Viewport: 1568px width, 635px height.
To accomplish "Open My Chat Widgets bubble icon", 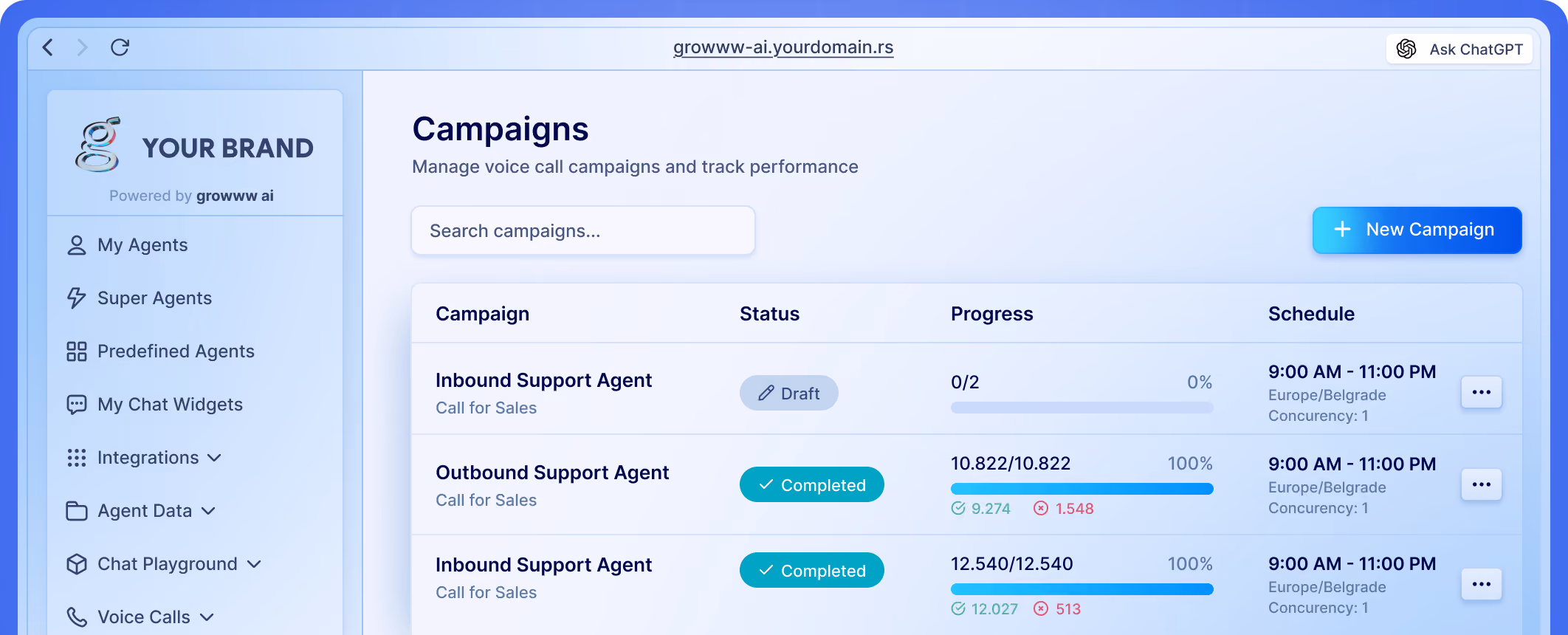I will pyautogui.click(x=77, y=405).
